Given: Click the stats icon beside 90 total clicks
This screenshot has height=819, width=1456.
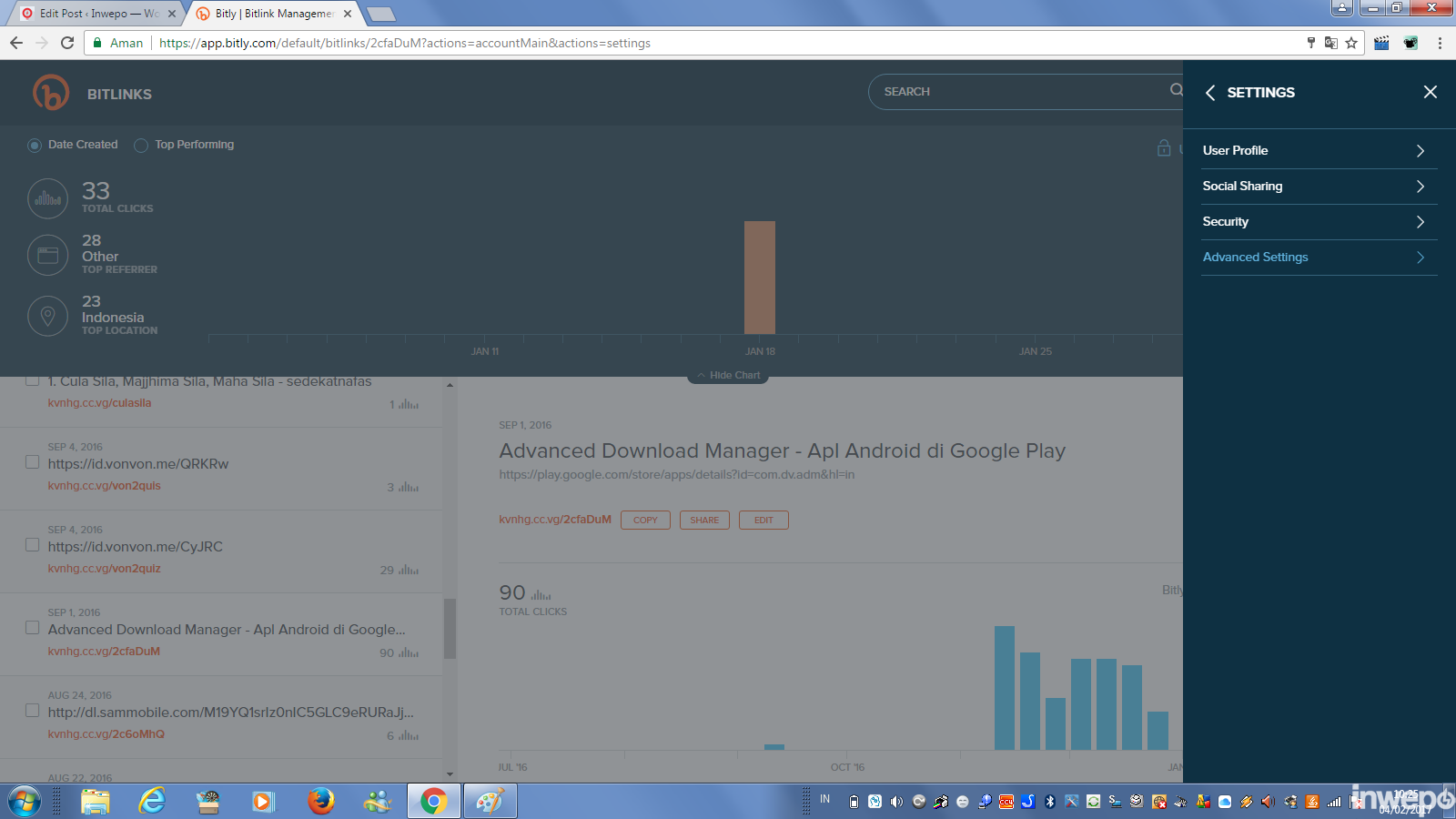Looking at the screenshot, I should (541, 594).
